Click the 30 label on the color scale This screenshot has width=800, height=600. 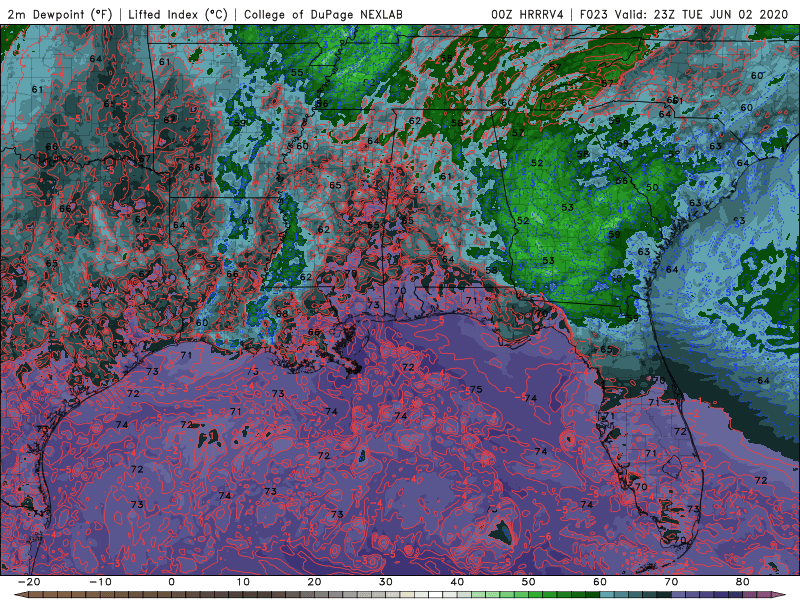(386, 582)
